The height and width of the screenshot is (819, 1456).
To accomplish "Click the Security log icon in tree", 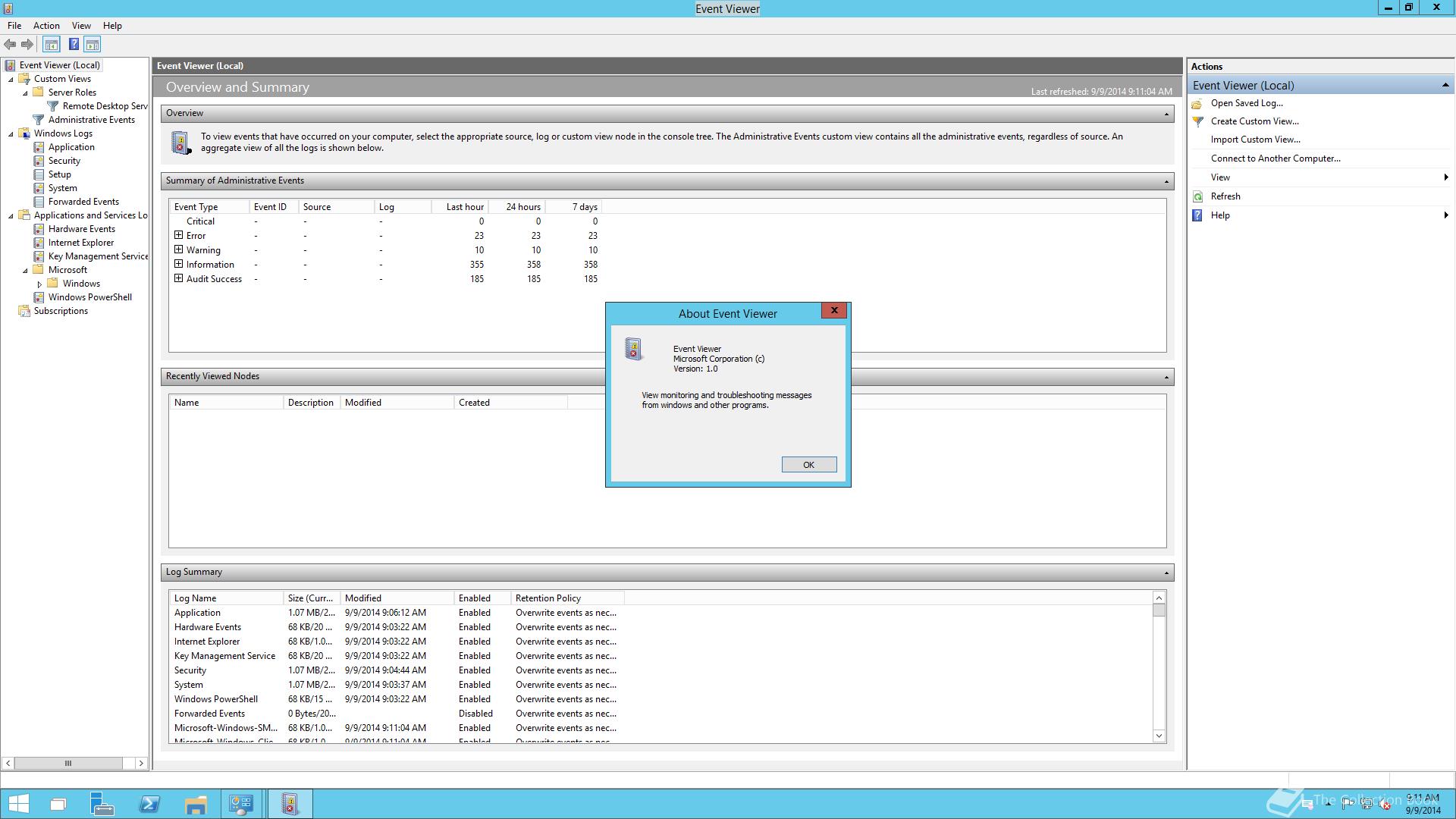I will click(x=39, y=161).
